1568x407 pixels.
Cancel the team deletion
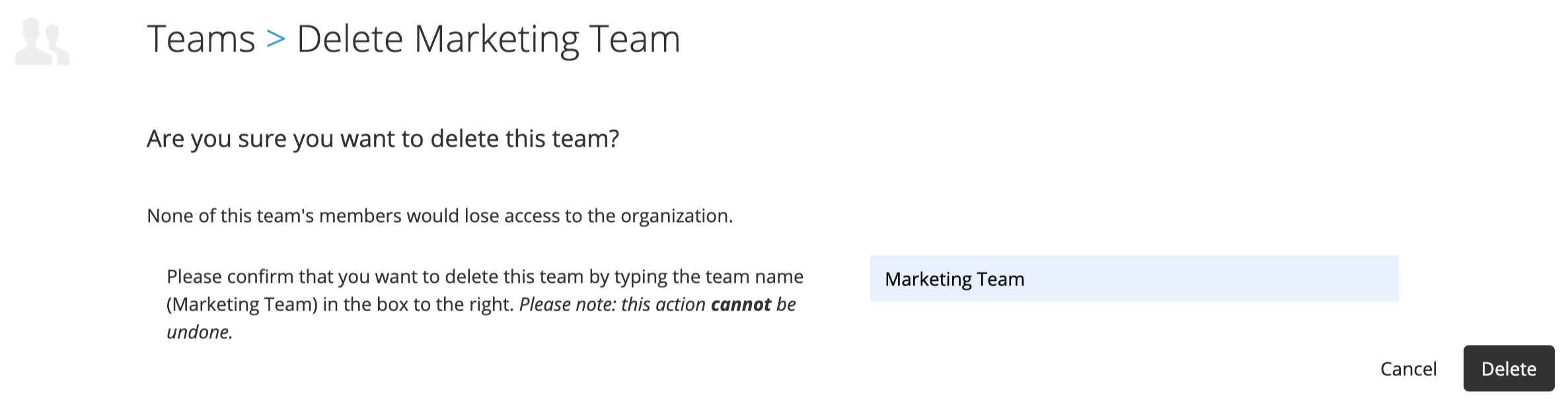pyautogui.click(x=1408, y=369)
